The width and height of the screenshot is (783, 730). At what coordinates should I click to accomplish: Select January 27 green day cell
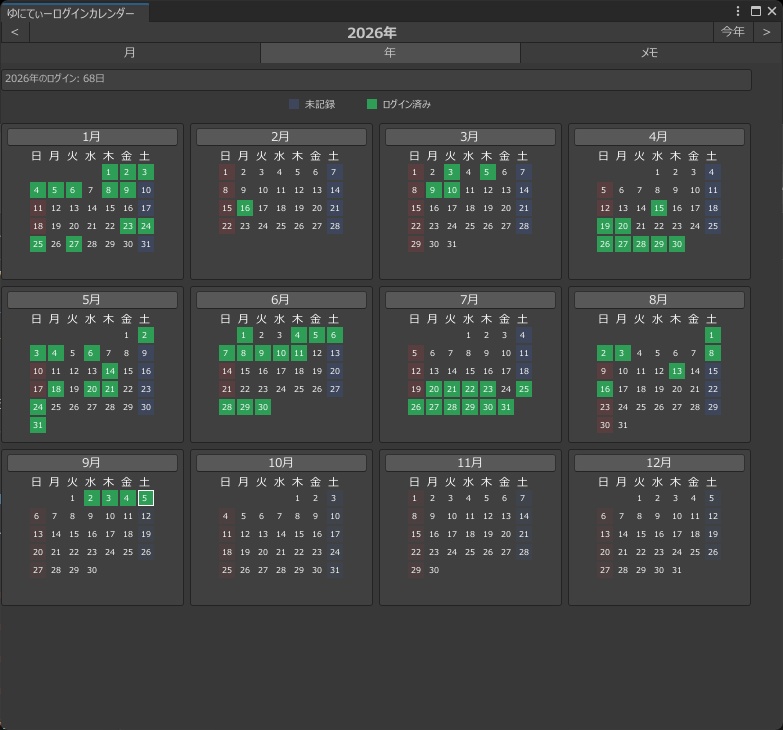click(73, 244)
